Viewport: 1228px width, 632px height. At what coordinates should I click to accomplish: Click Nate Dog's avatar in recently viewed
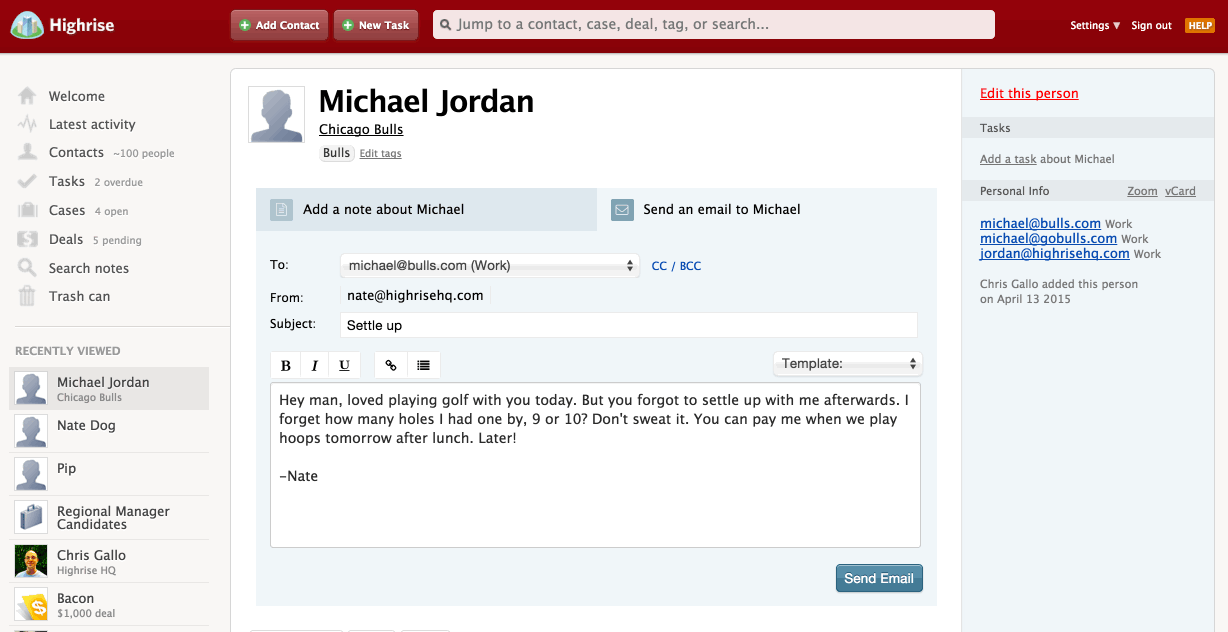pyautogui.click(x=31, y=431)
